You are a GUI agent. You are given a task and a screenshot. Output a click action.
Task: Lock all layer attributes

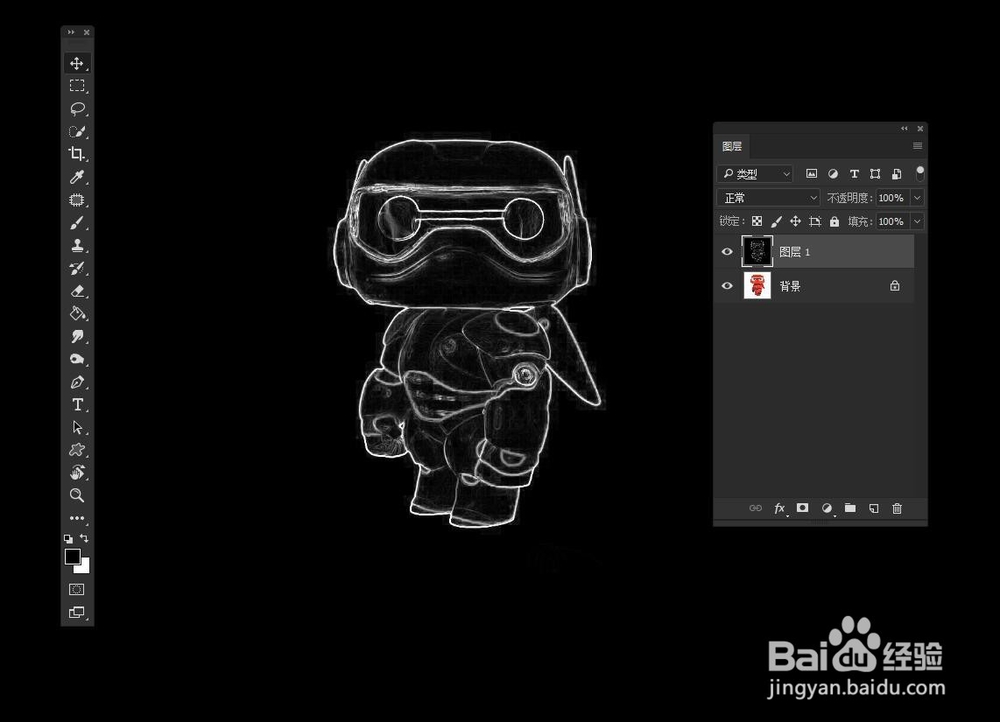834,221
